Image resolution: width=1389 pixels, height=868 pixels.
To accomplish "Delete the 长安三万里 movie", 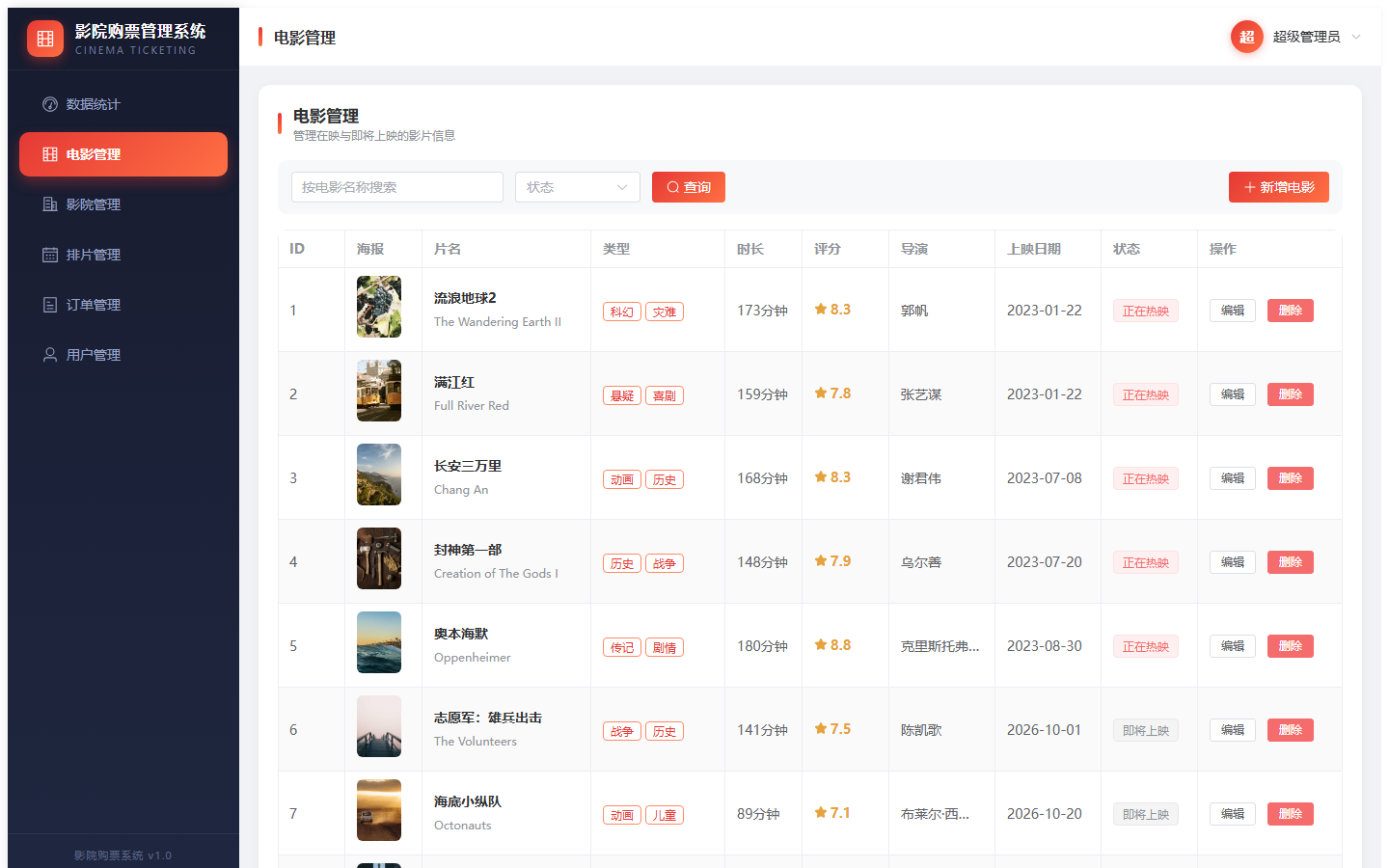I will (x=1291, y=478).
